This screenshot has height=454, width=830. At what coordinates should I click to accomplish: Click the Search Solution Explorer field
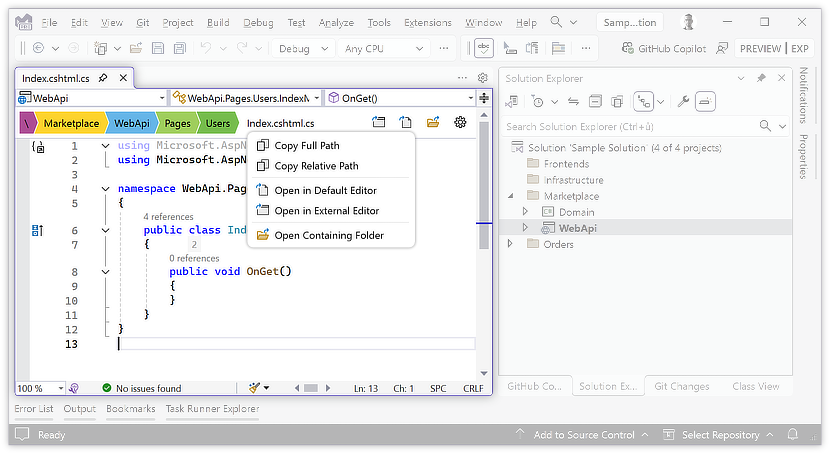pyautogui.click(x=630, y=126)
